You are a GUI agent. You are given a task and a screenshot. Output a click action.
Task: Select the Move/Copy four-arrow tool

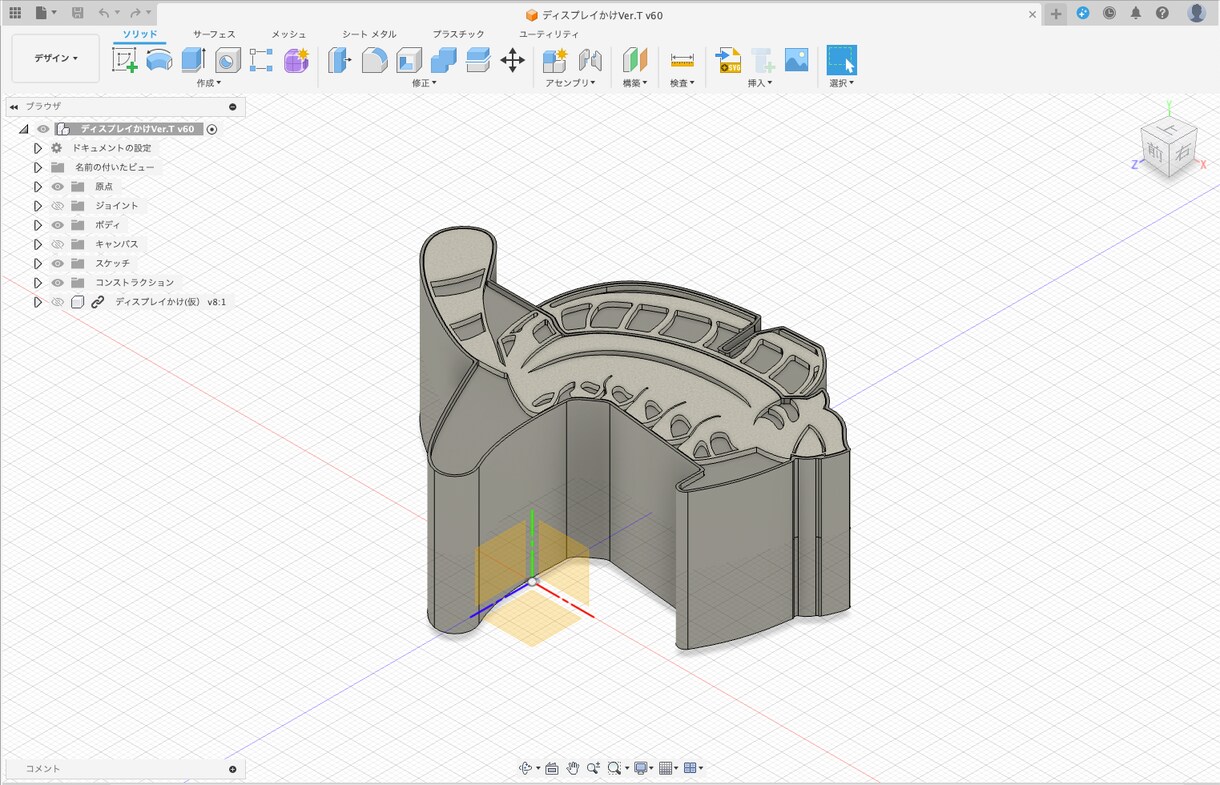point(512,60)
